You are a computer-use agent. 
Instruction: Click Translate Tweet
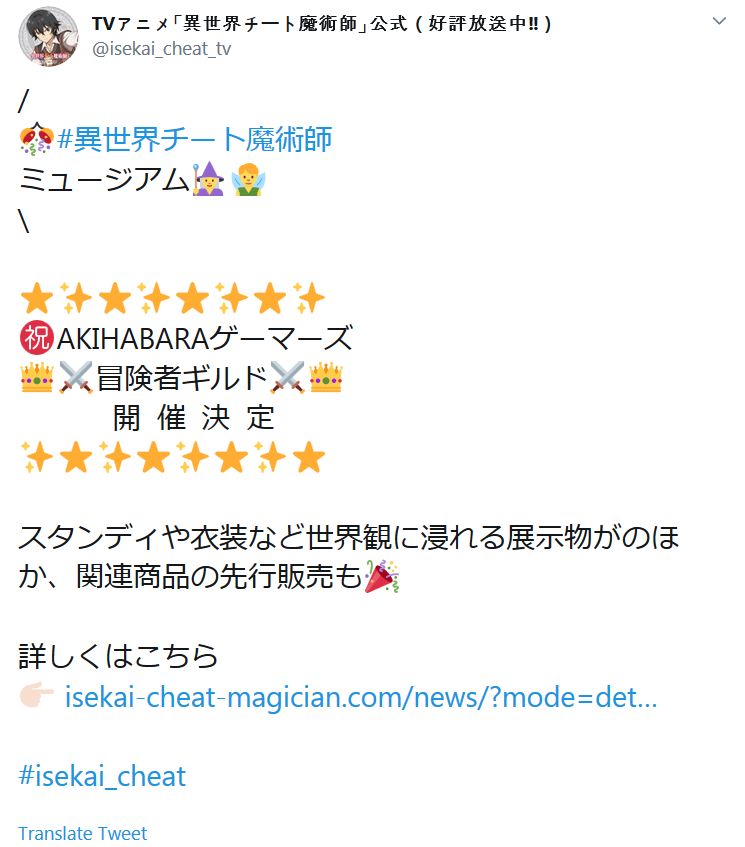pyautogui.click(x=82, y=833)
